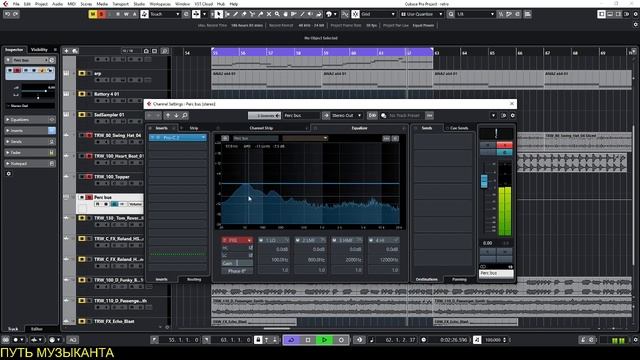Screen dimensions: 640x360
Task: Open the Grid snap type dropdown
Action: coord(378,14)
